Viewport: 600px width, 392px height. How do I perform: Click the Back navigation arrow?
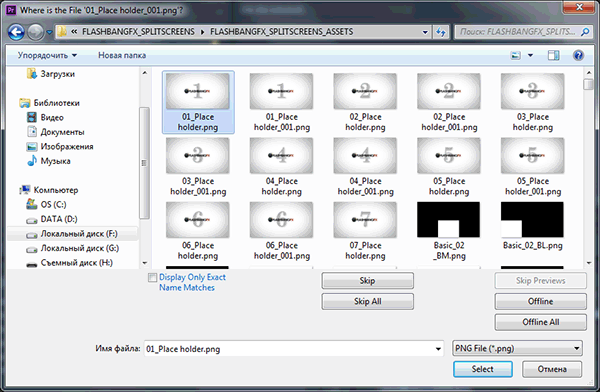tap(16, 32)
